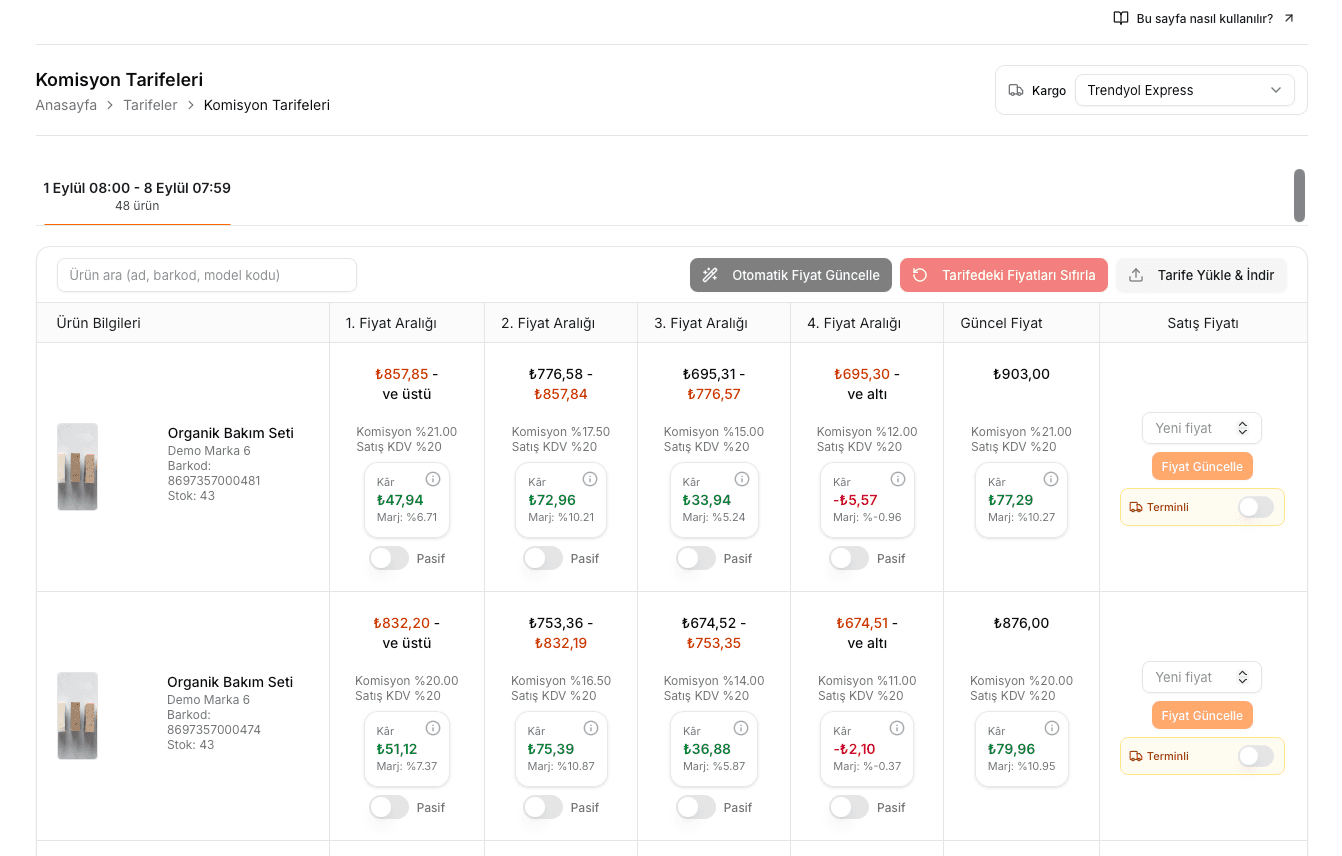Screen dimensions: 1342x856
Task: Focus the Ürün ara search field
Action: tap(207, 275)
